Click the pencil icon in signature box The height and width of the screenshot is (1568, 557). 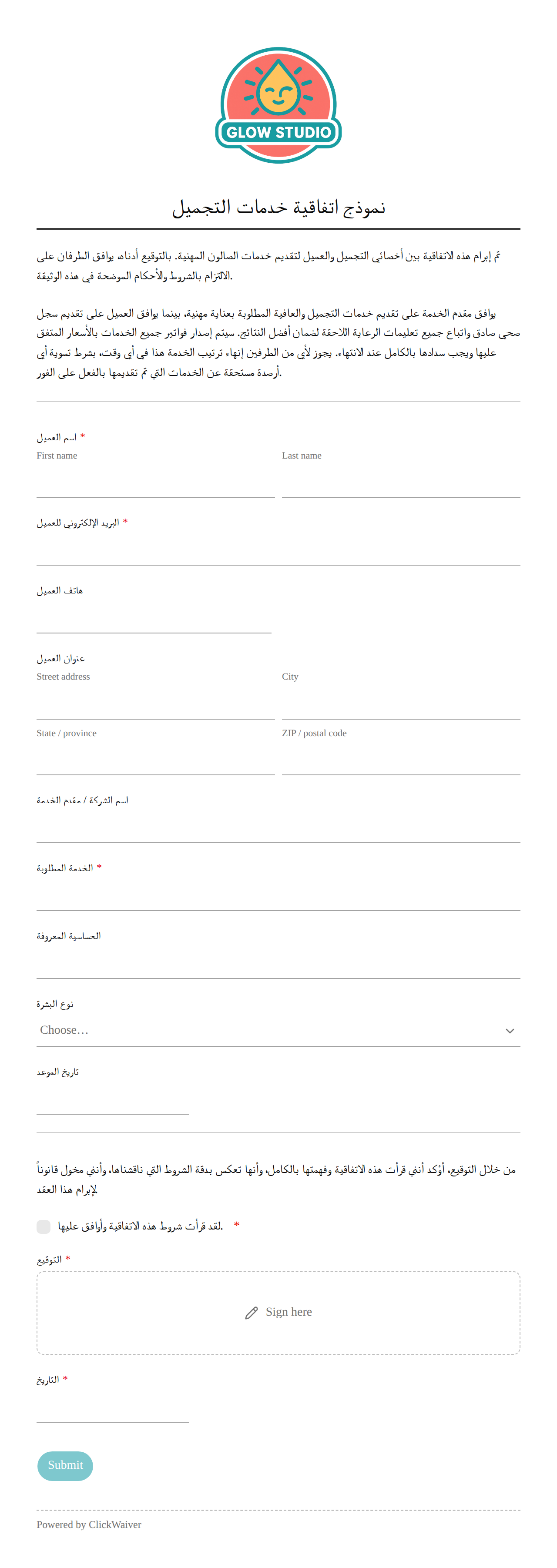[x=252, y=1312]
